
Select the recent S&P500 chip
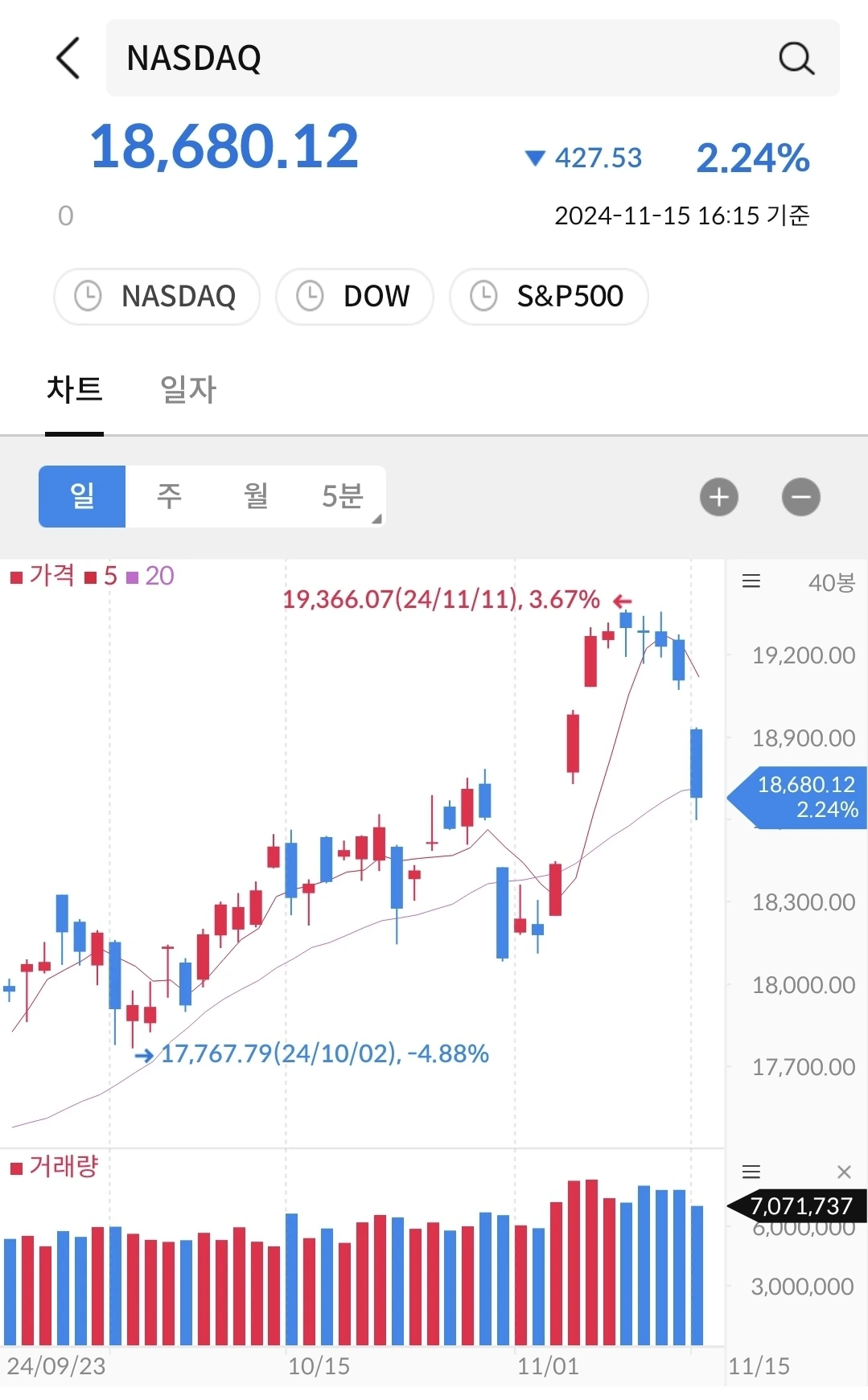549,296
